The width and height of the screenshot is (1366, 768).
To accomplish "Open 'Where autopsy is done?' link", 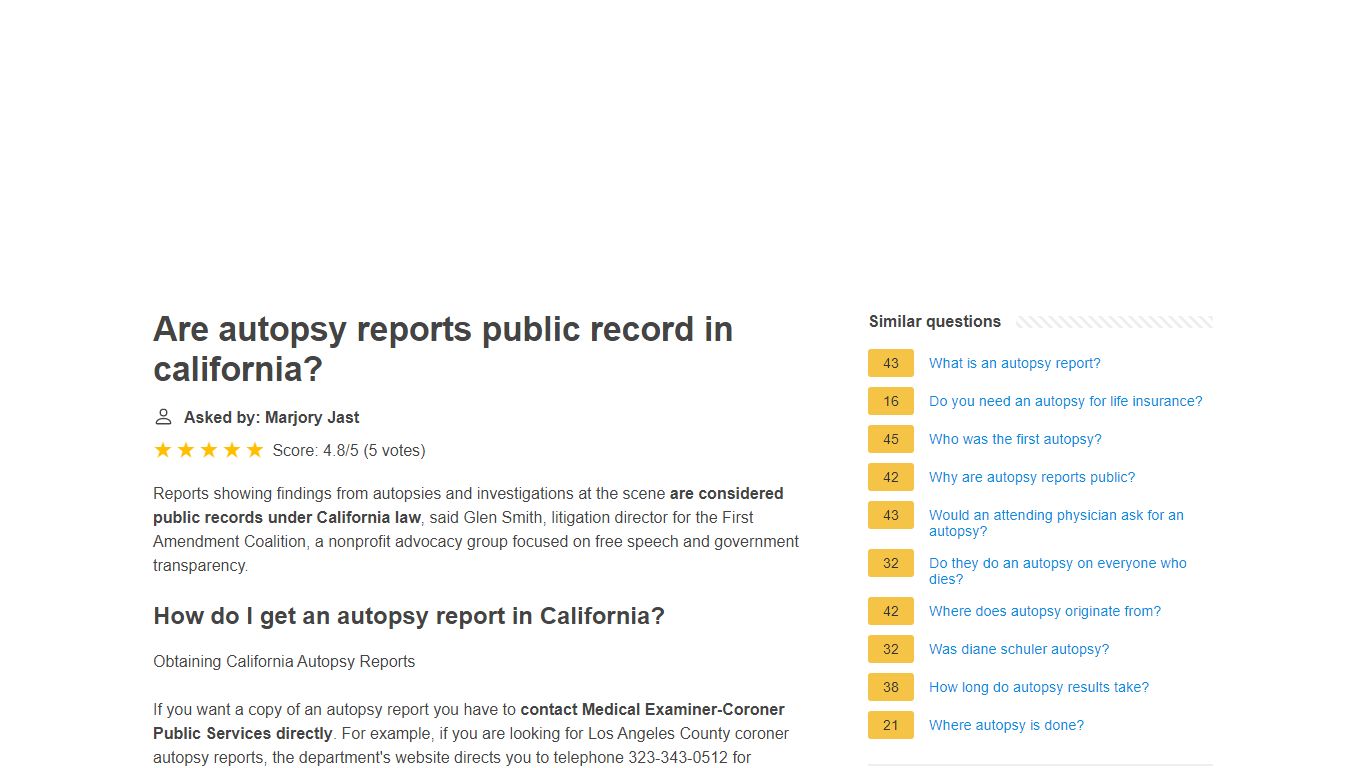I will pyautogui.click(x=1006, y=725).
